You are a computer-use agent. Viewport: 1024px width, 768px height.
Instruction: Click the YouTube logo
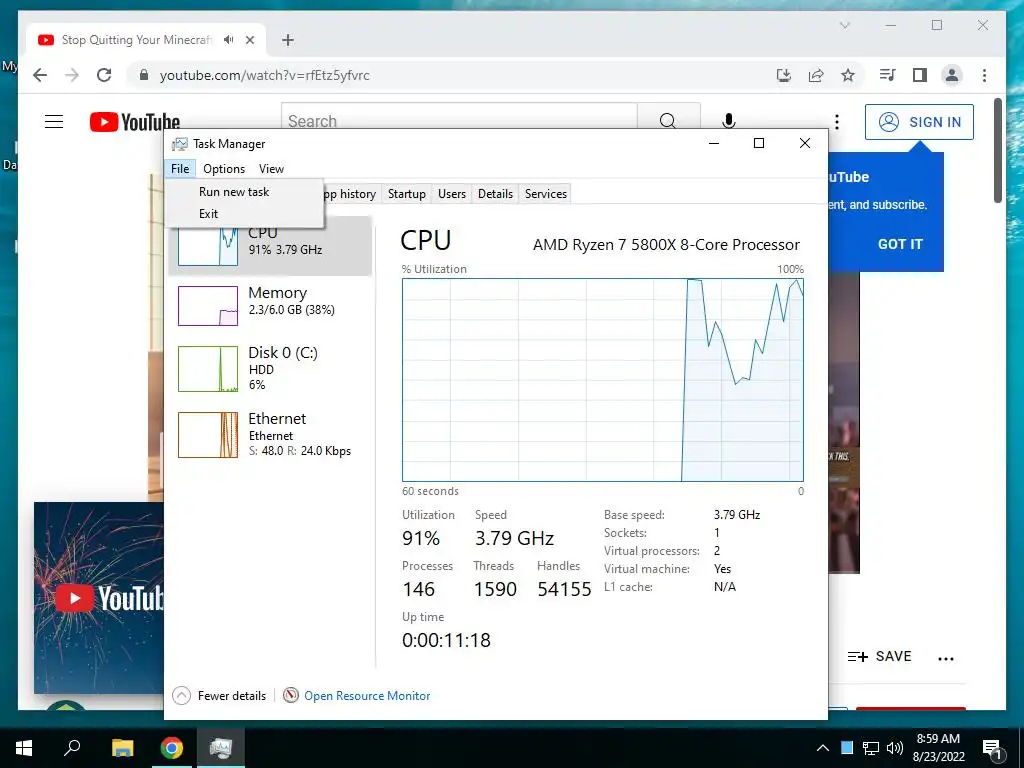[135, 121]
